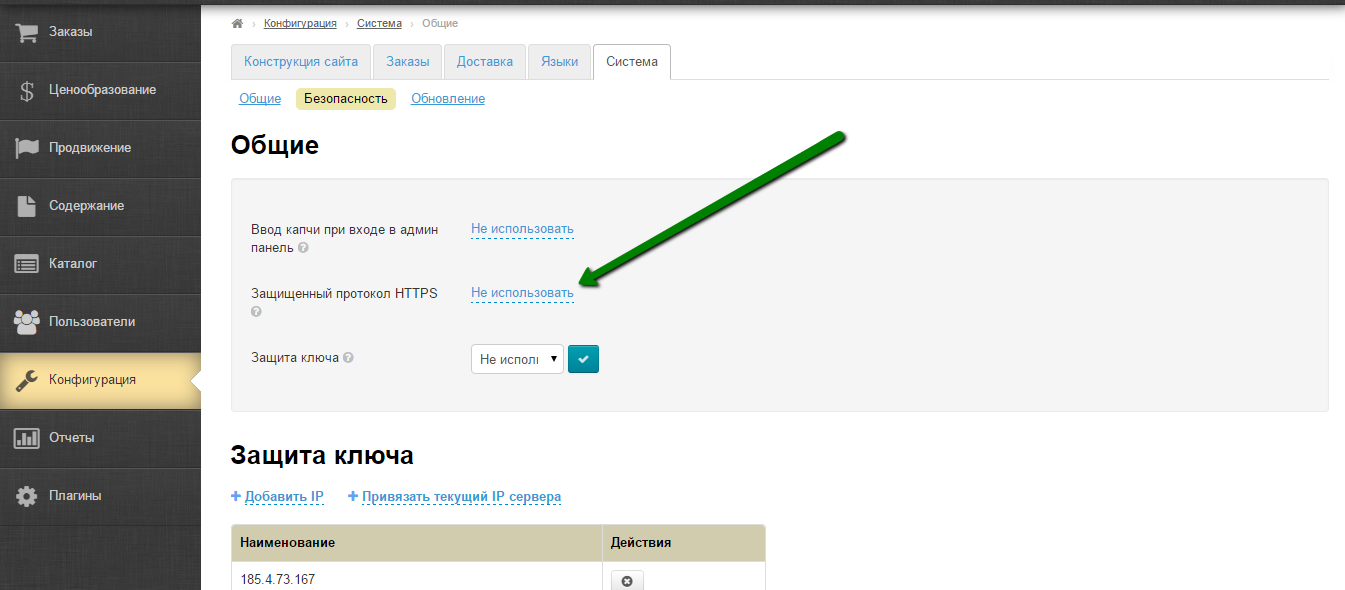Click the dollar sign icon for Ценообразование
The height and width of the screenshot is (590, 1345).
pyautogui.click(x=27, y=90)
